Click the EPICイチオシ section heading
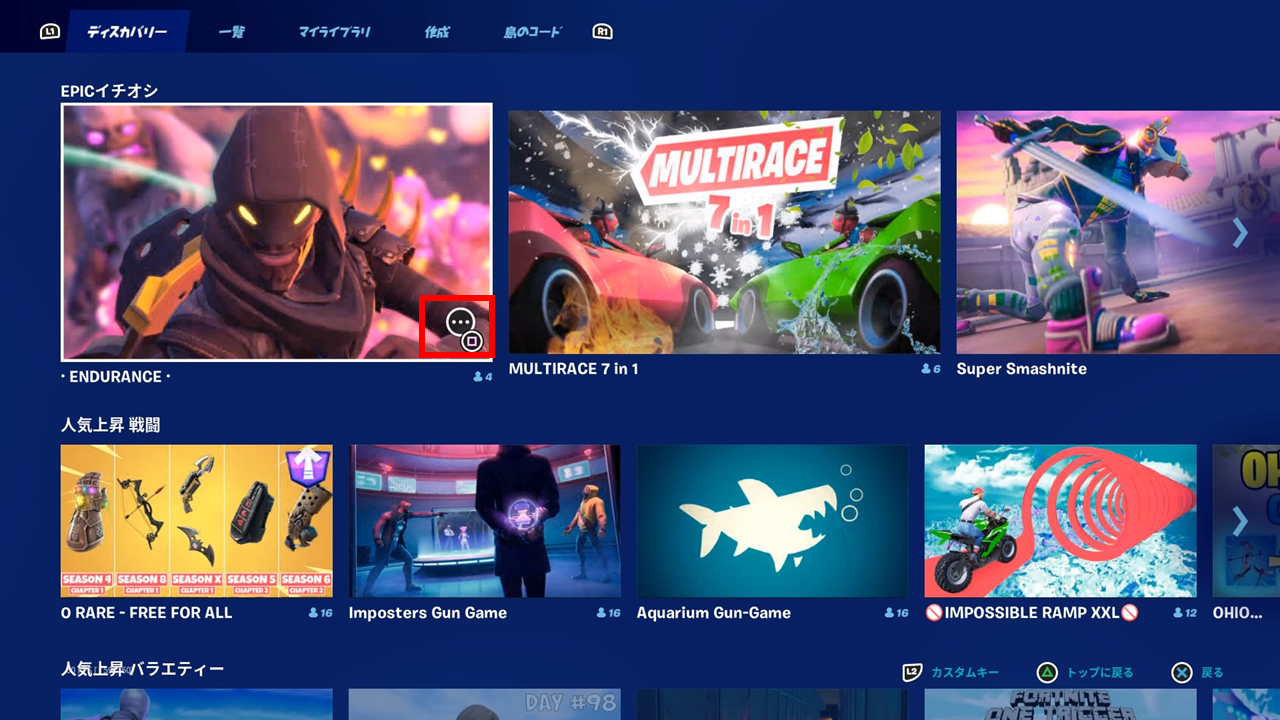The width and height of the screenshot is (1280, 720). (110, 91)
